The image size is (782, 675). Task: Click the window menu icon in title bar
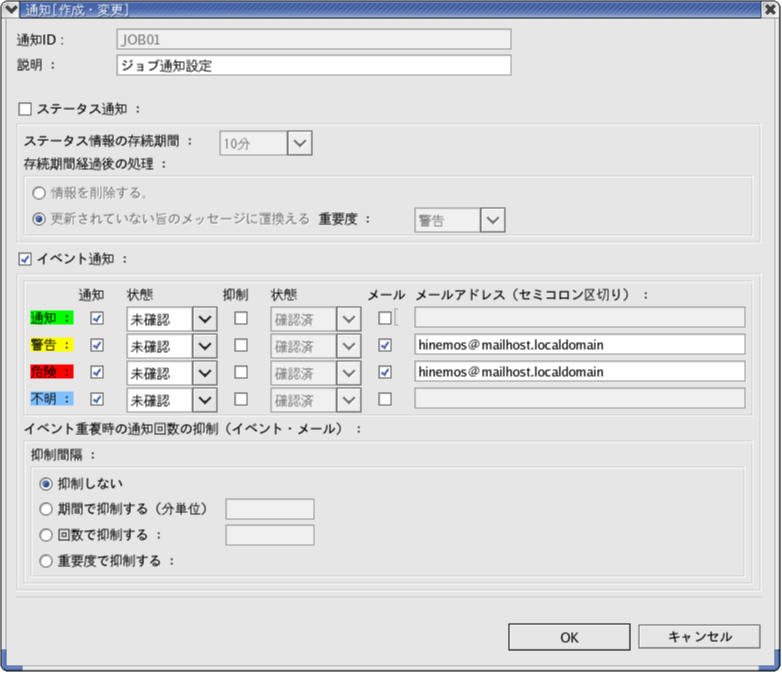[x=12, y=10]
